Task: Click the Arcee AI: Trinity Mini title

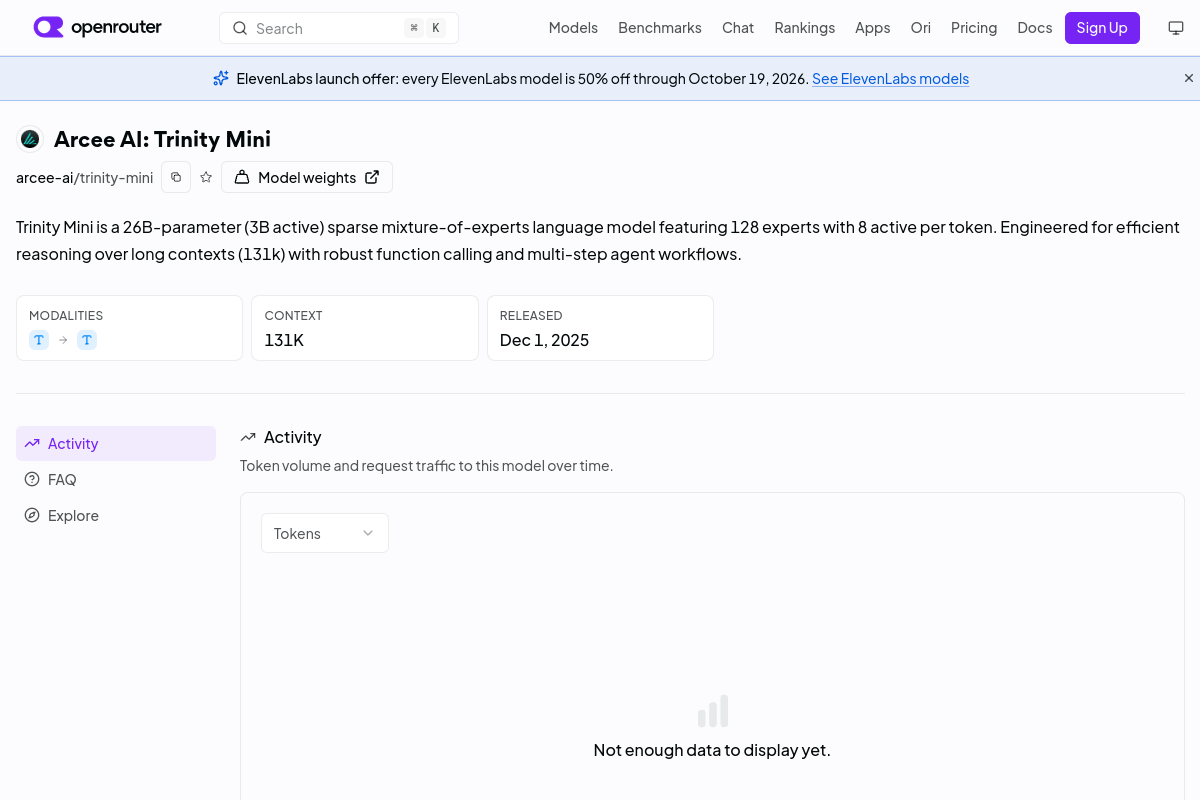Action: (162, 139)
